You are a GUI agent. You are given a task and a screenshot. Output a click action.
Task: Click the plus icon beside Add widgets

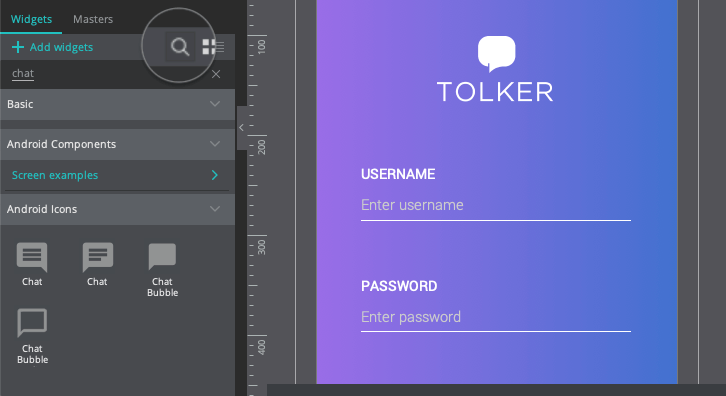18,47
